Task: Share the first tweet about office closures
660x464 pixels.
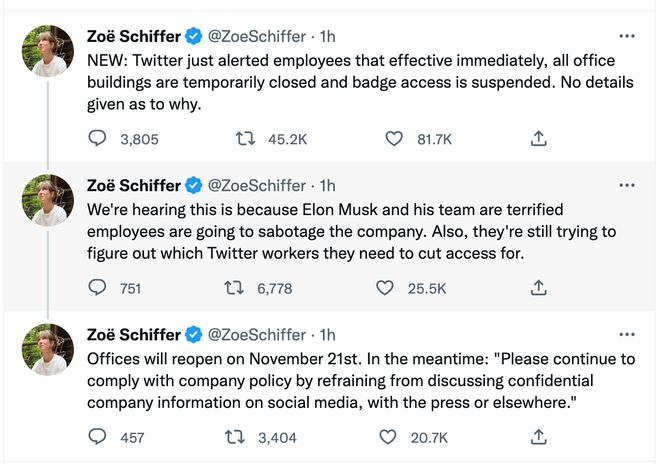Action: 538,139
